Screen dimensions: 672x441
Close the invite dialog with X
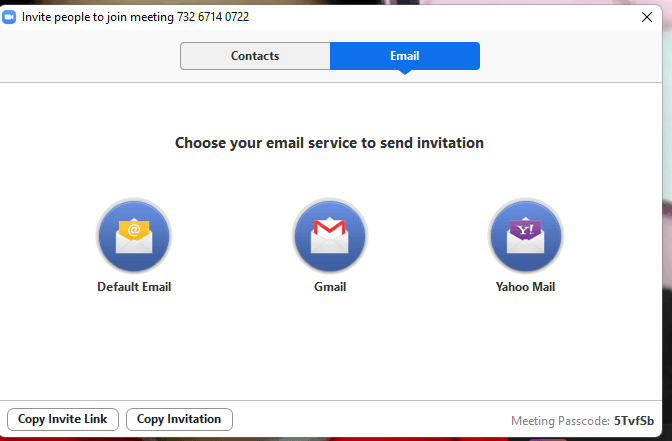[x=646, y=17]
